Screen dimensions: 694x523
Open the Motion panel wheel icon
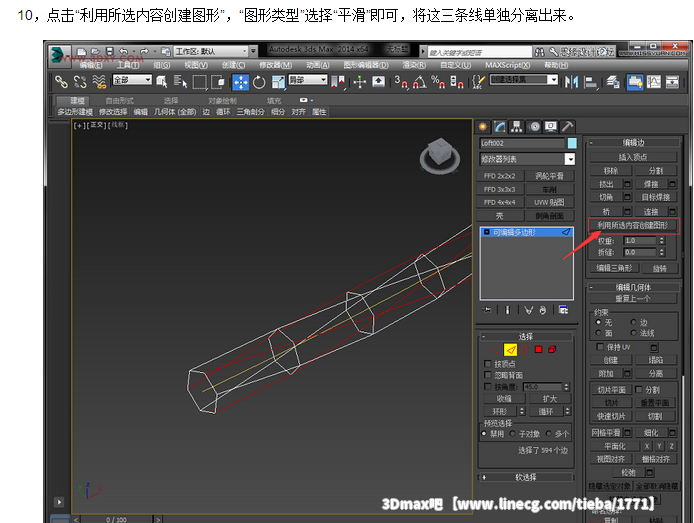(x=535, y=127)
